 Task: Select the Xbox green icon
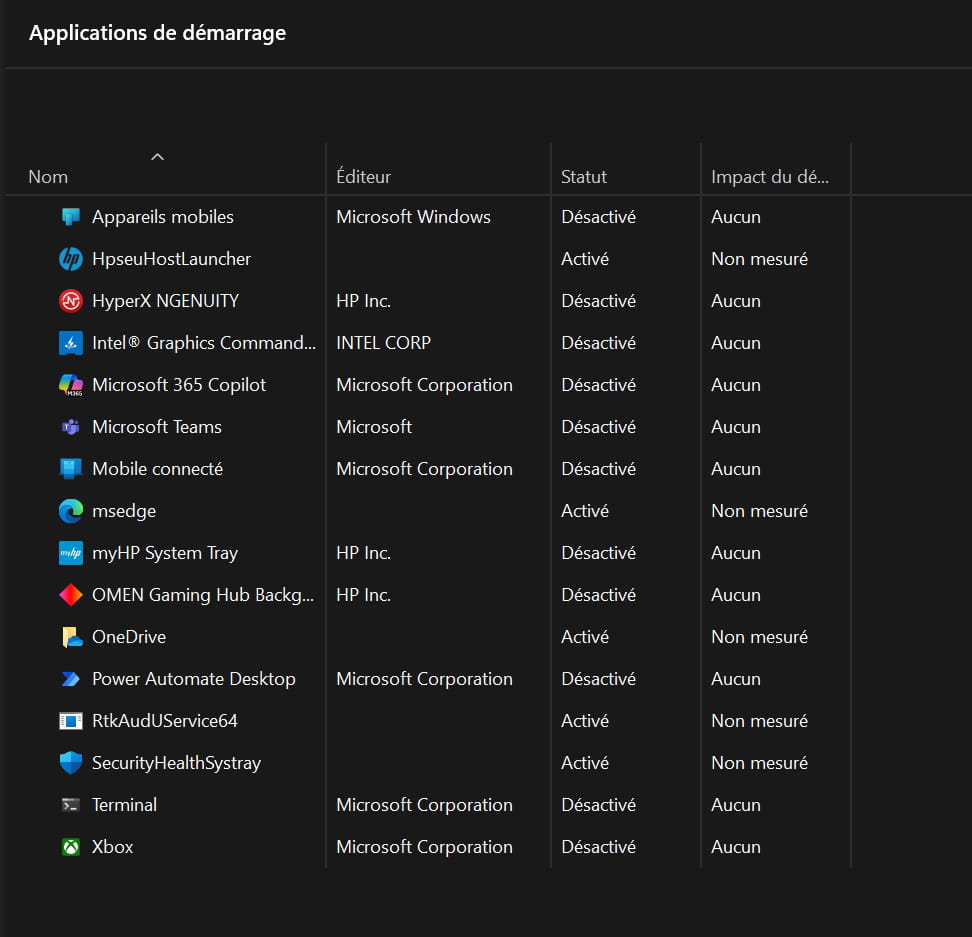coord(71,847)
